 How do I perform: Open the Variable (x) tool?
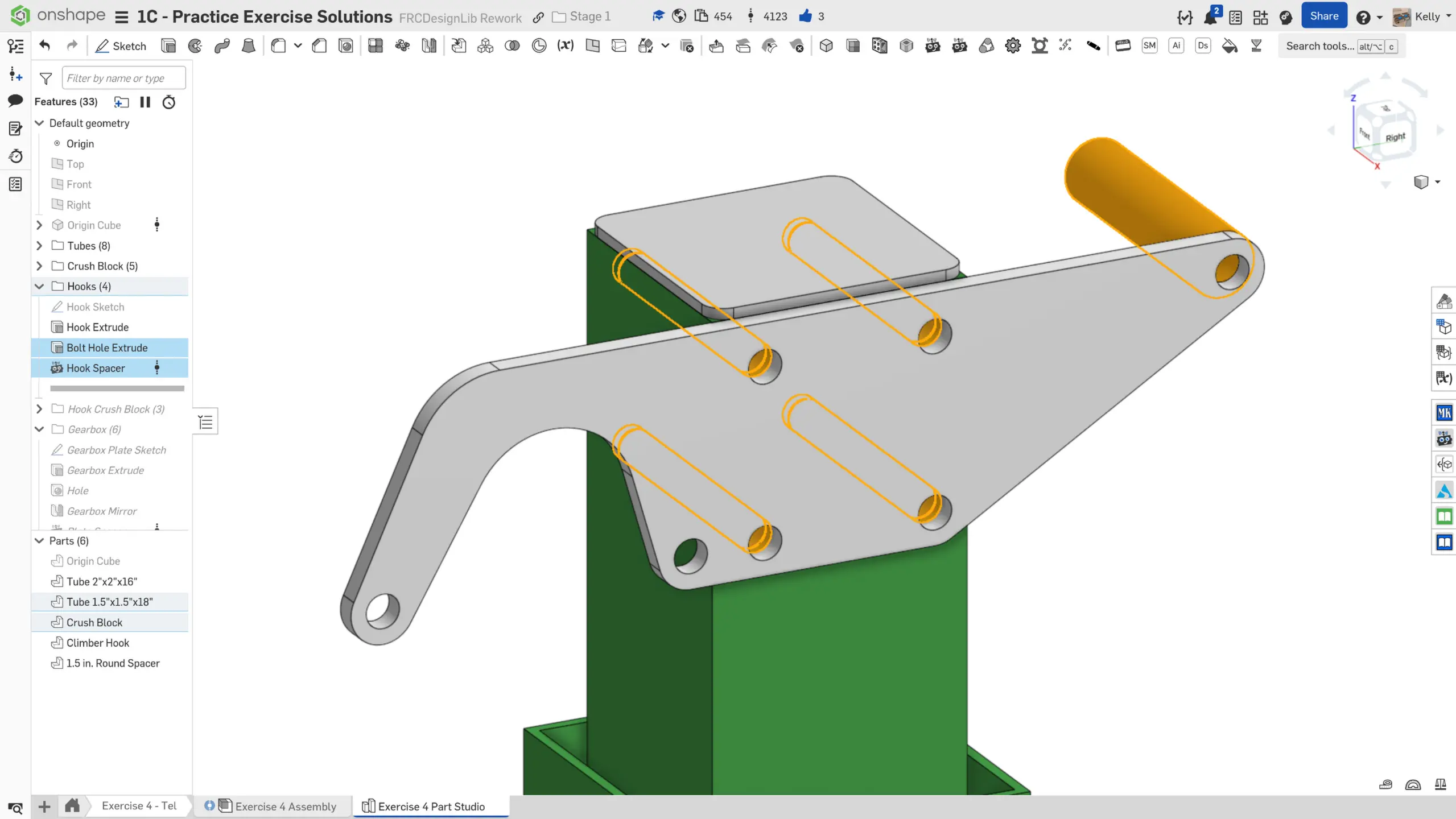pos(565,46)
